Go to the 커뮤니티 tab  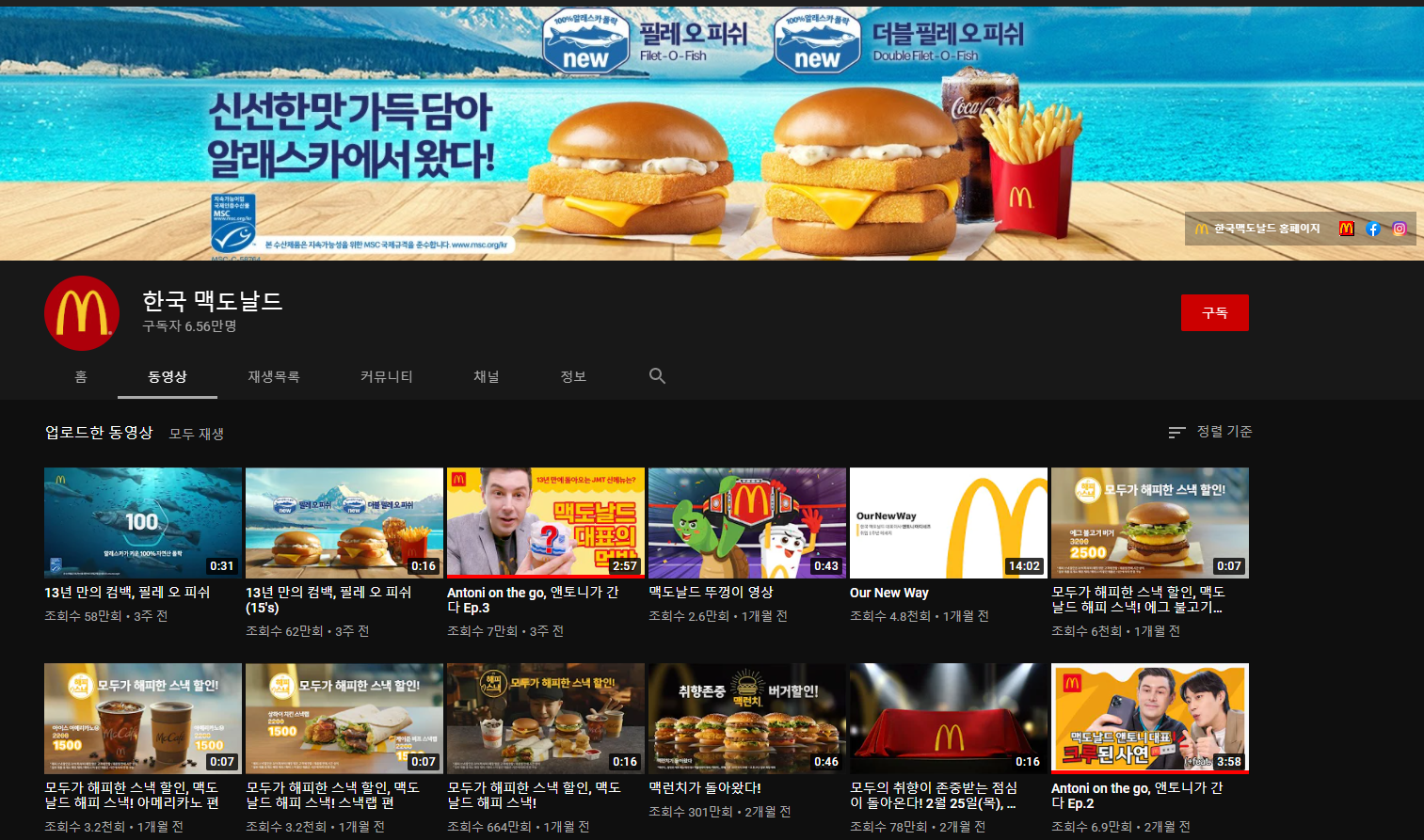(x=387, y=376)
